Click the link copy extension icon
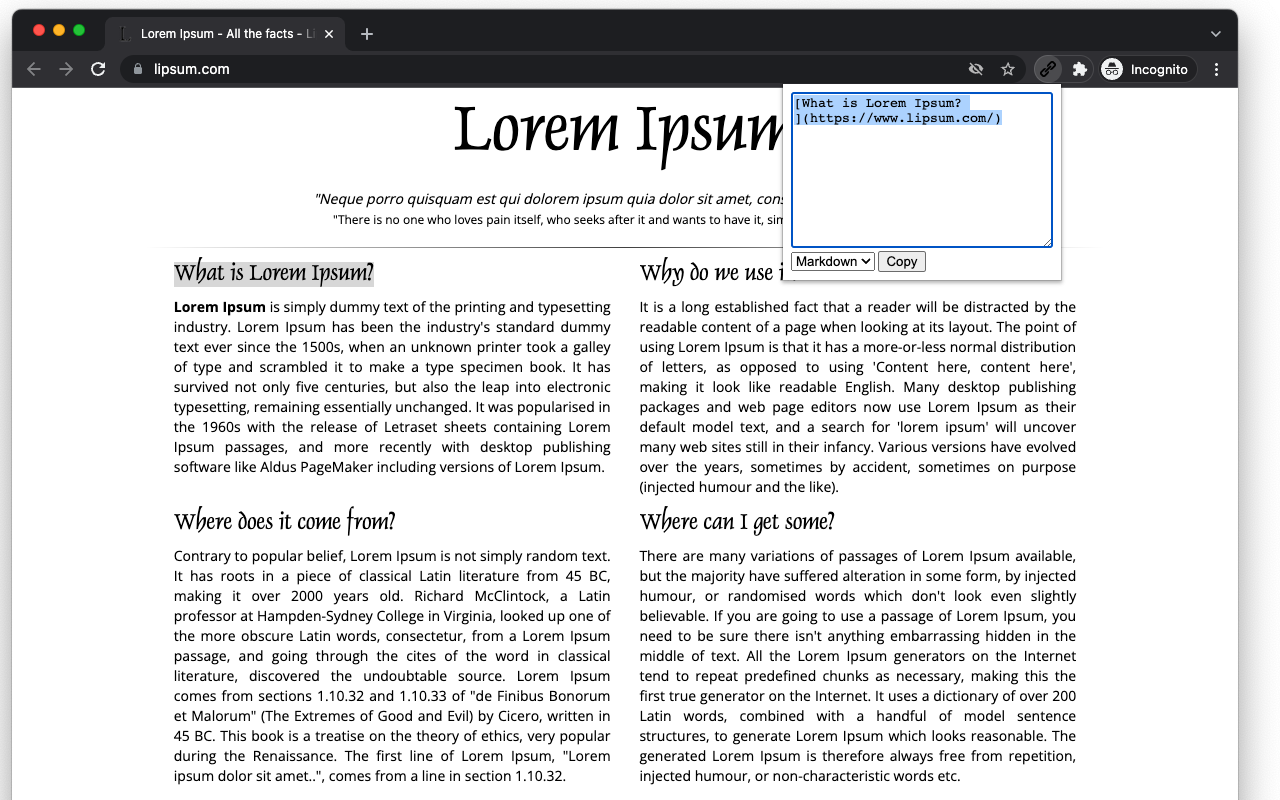Viewport: 1280px width, 800px height. pos(1047,69)
